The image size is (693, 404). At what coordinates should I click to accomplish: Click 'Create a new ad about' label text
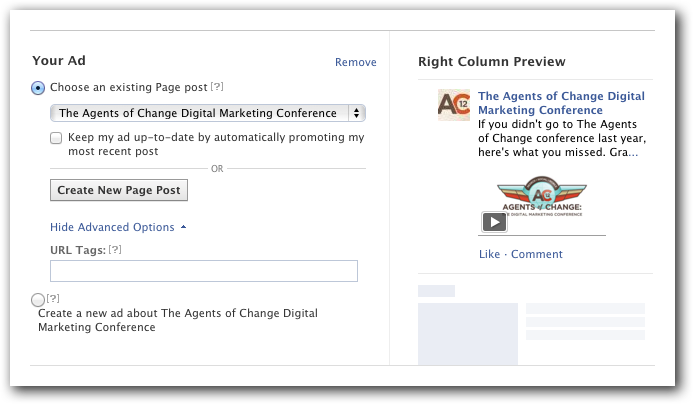click(178, 320)
